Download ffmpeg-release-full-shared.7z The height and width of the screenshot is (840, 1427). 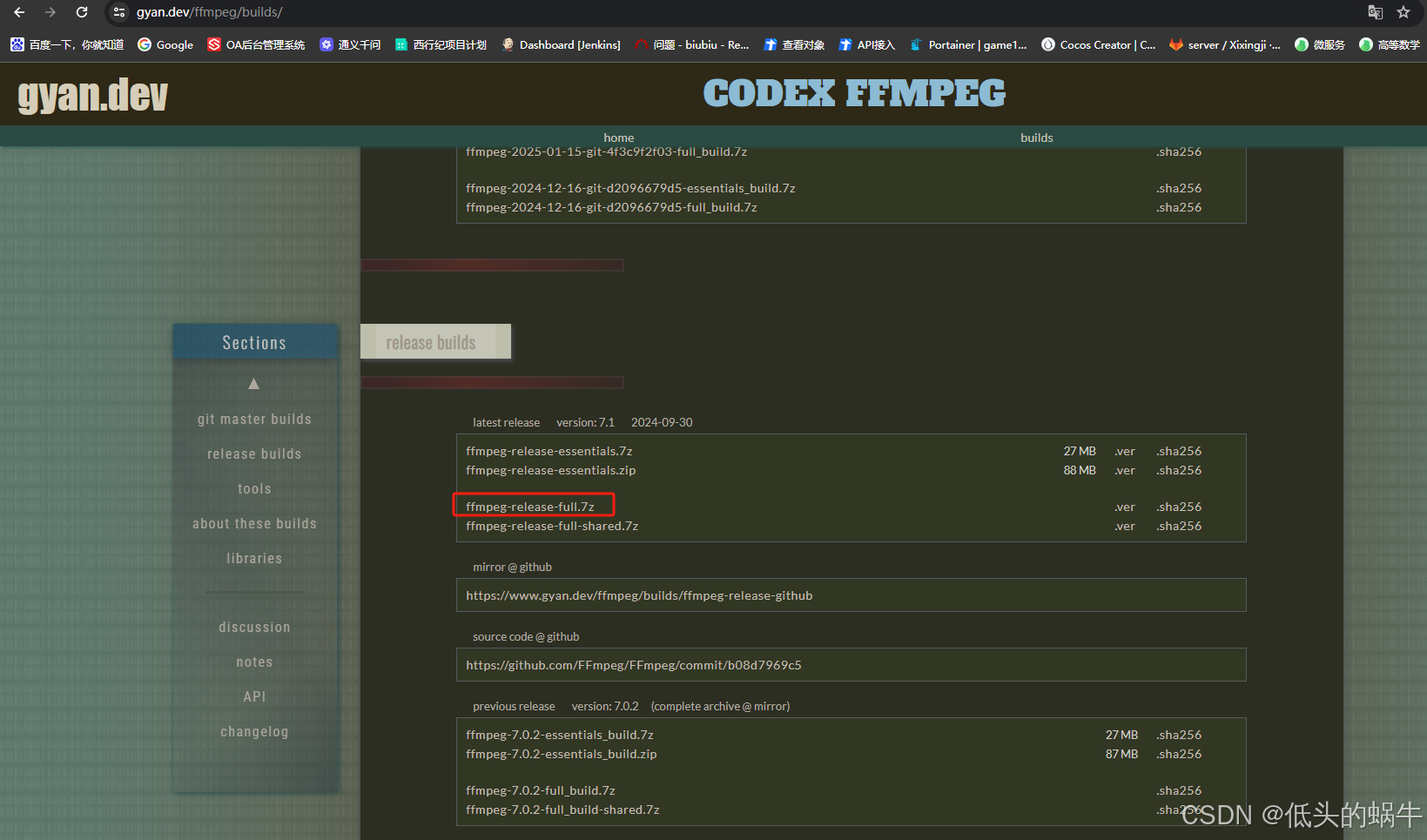point(552,526)
